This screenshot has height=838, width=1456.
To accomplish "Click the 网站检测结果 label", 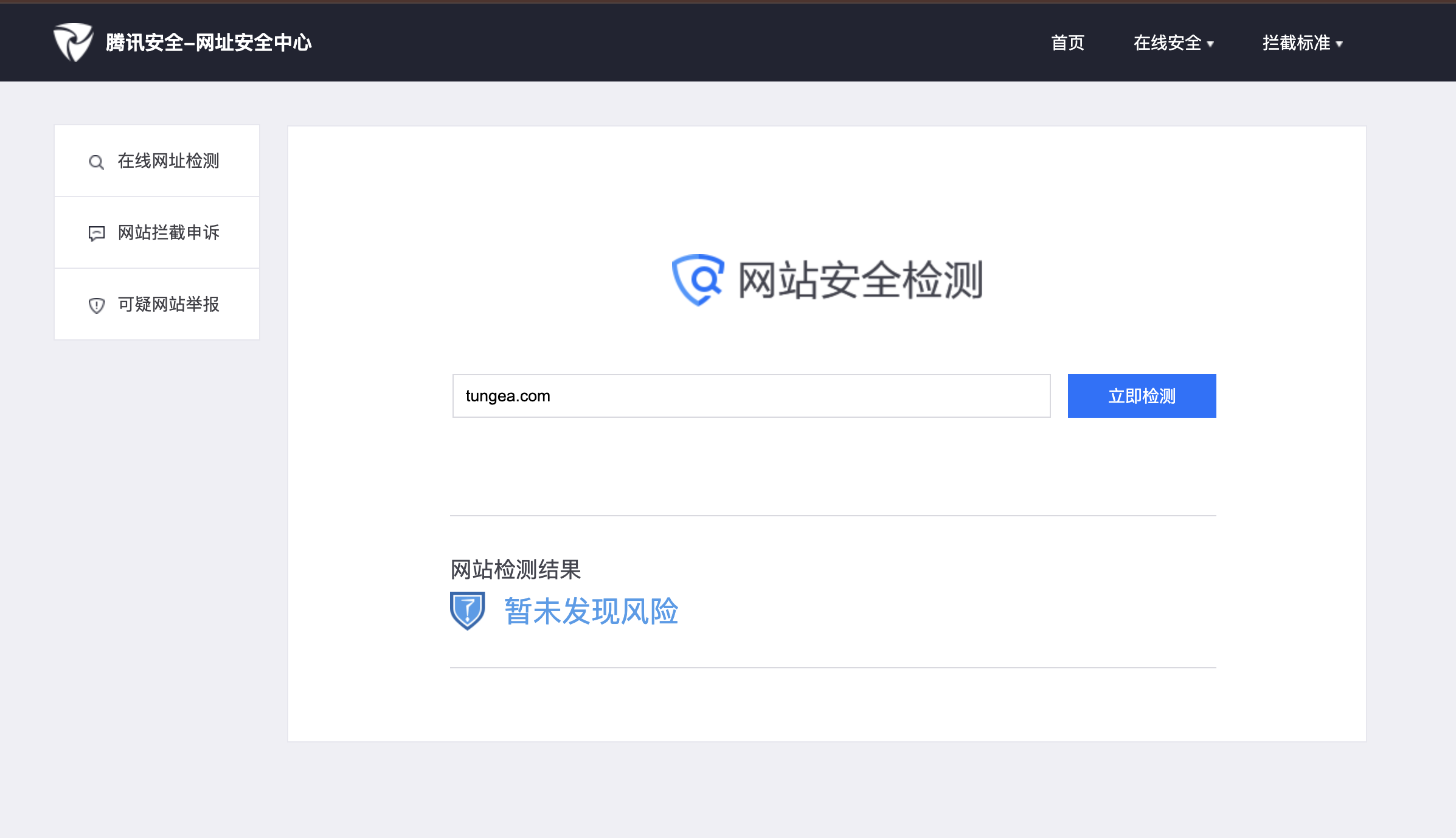I will click(516, 570).
